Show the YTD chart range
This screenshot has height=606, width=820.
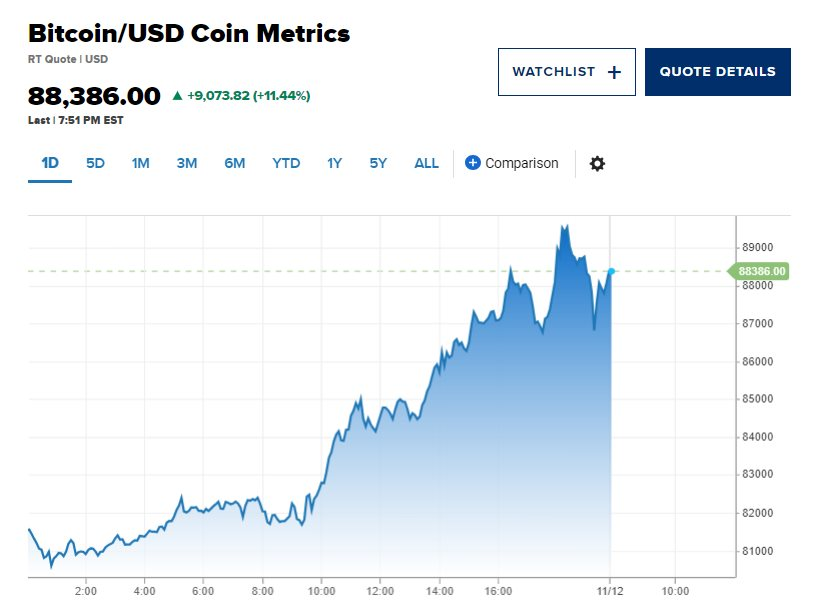click(286, 163)
